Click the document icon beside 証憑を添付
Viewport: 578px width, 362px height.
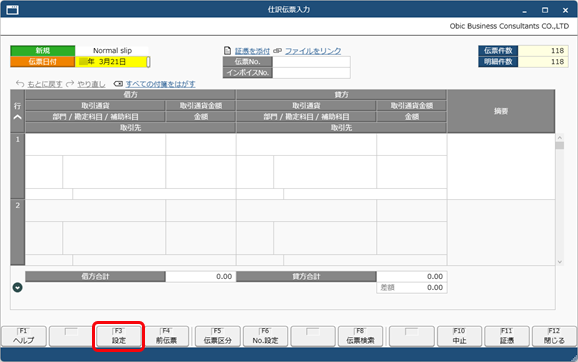pyautogui.click(x=227, y=51)
